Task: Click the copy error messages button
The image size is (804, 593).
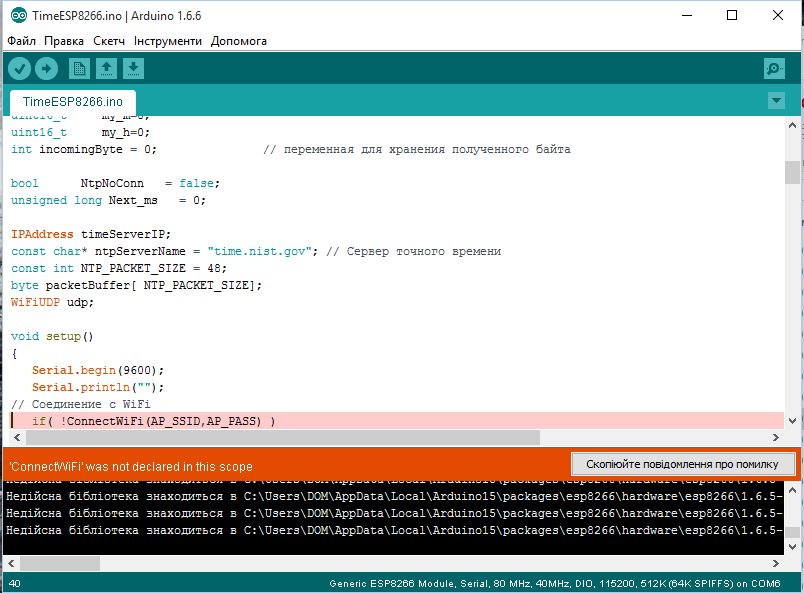Action: pyautogui.click(x=682, y=465)
